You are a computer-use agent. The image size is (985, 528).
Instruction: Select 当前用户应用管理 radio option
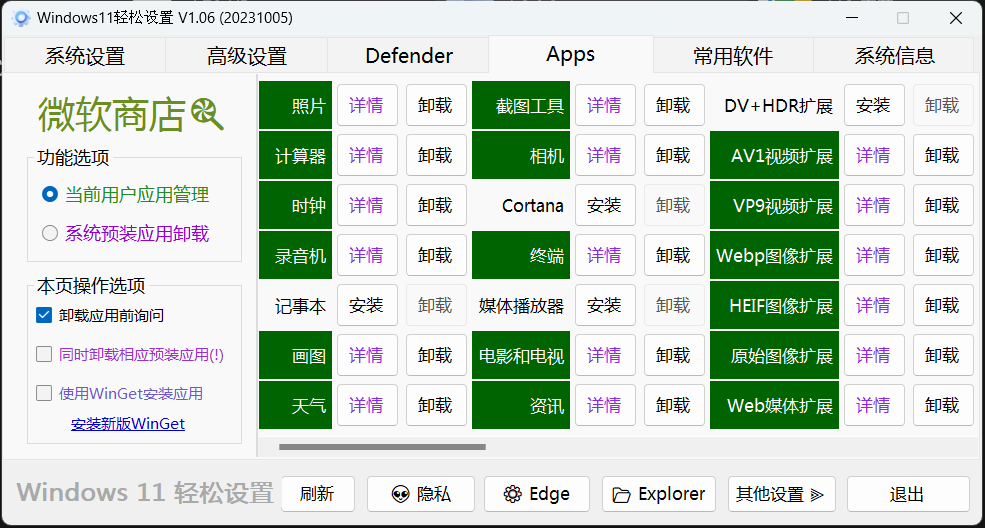(50, 195)
